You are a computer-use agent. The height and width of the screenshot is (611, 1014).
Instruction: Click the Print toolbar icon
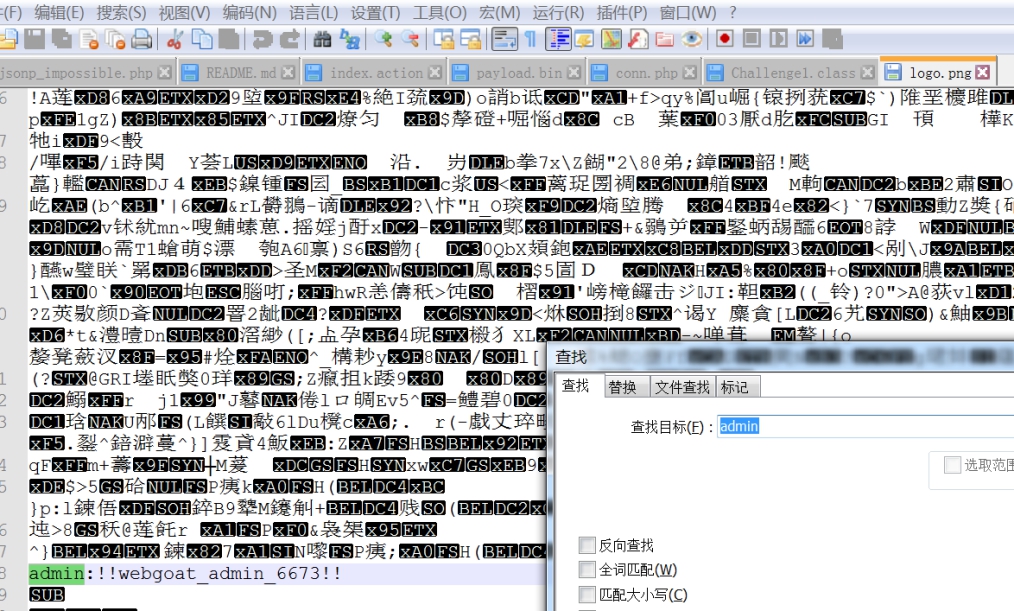[142, 39]
